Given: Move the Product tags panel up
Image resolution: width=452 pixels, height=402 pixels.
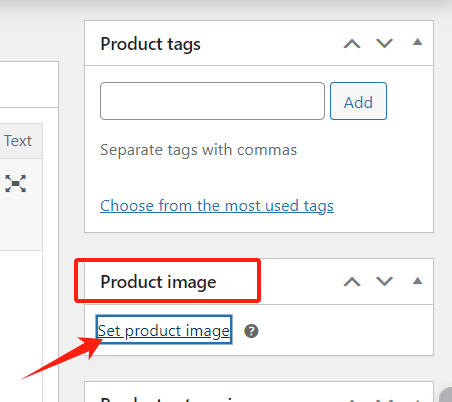Looking at the screenshot, I should pyautogui.click(x=352, y=44).
